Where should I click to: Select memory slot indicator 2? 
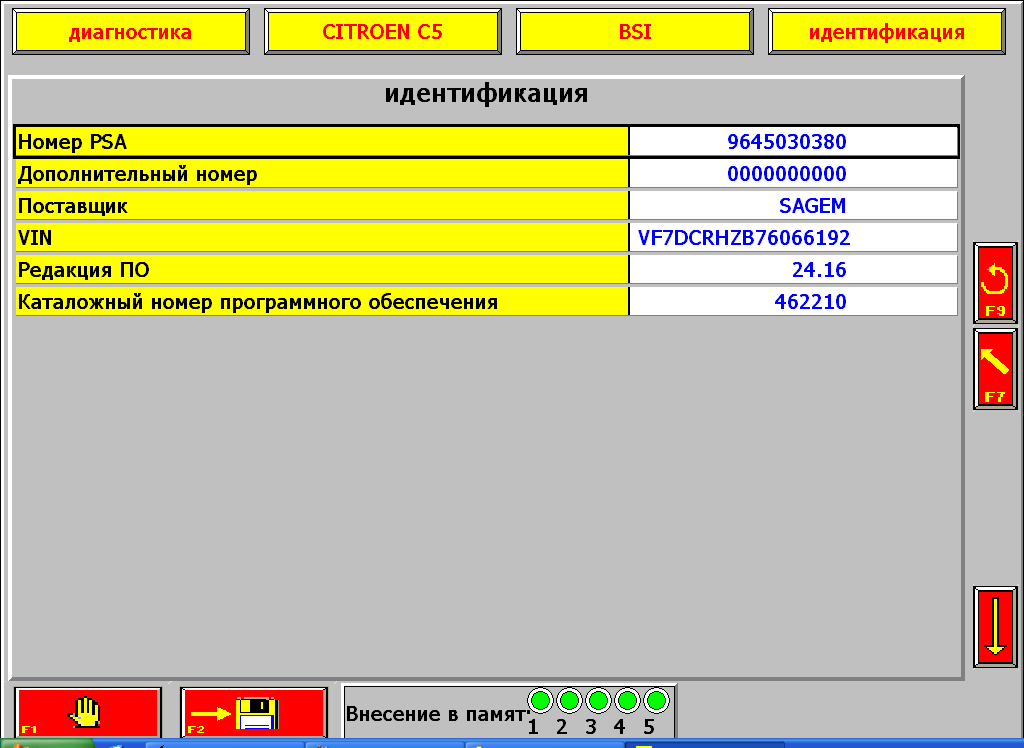(569, 701)
